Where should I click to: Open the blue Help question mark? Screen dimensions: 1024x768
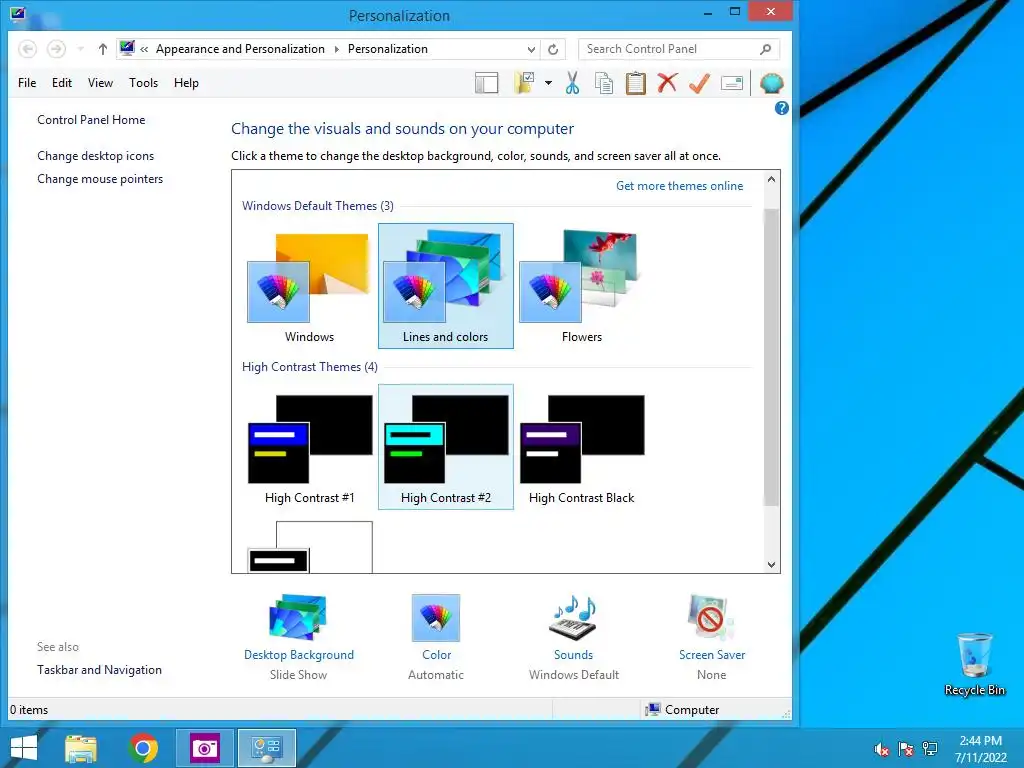coord(782,108)
